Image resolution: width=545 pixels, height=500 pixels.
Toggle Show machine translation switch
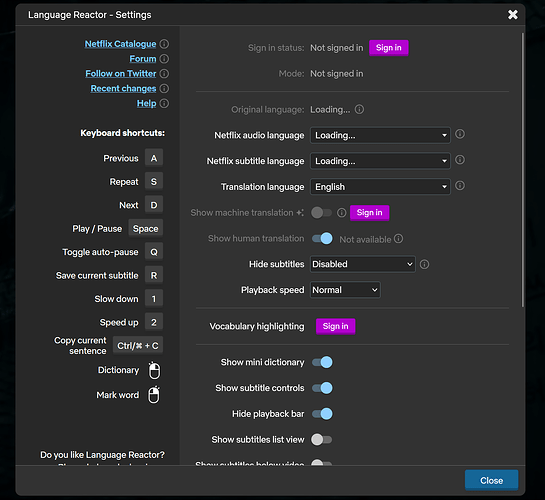tap(322, 213)
